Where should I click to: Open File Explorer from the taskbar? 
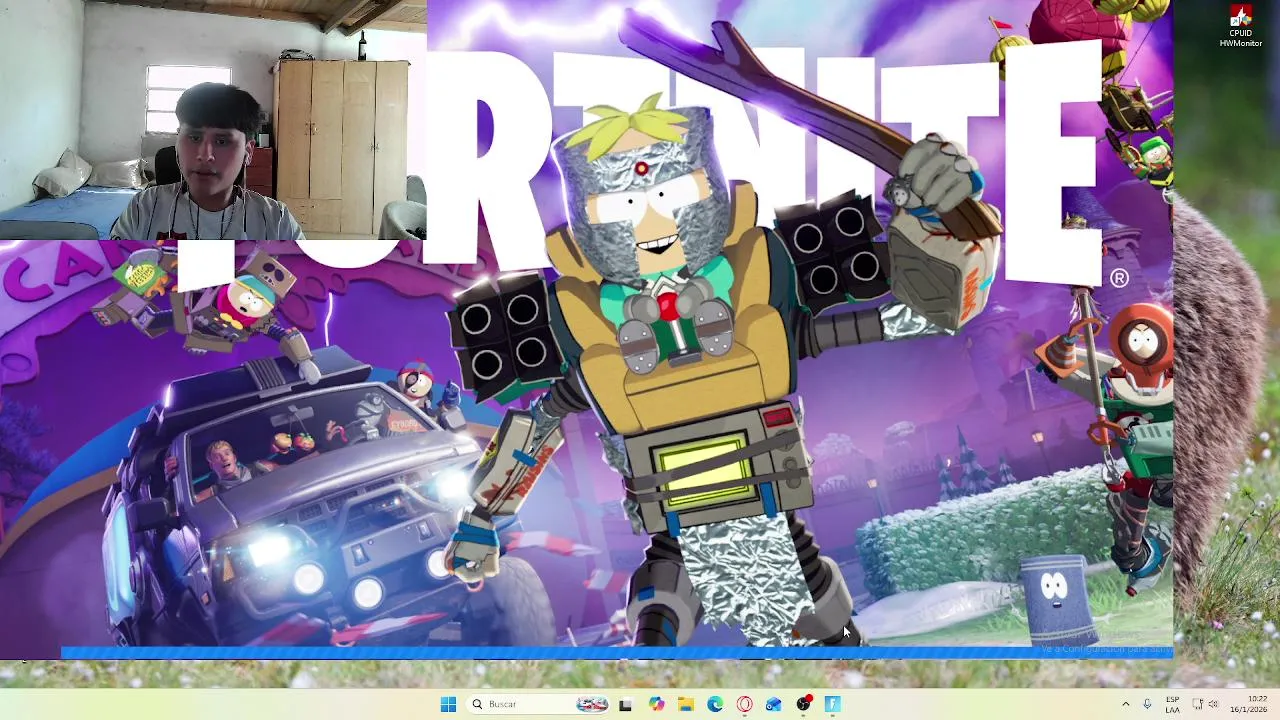[685, 704]
